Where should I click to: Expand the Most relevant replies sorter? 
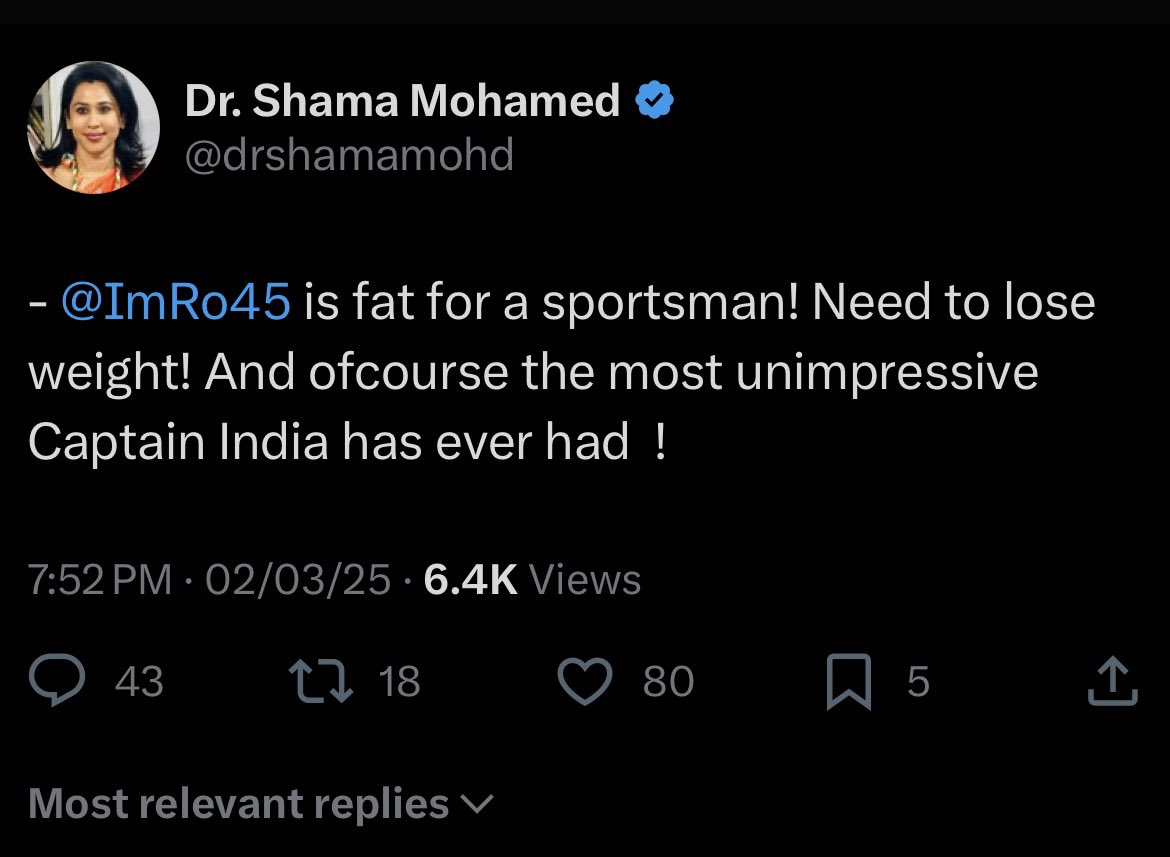coord(240,803)
